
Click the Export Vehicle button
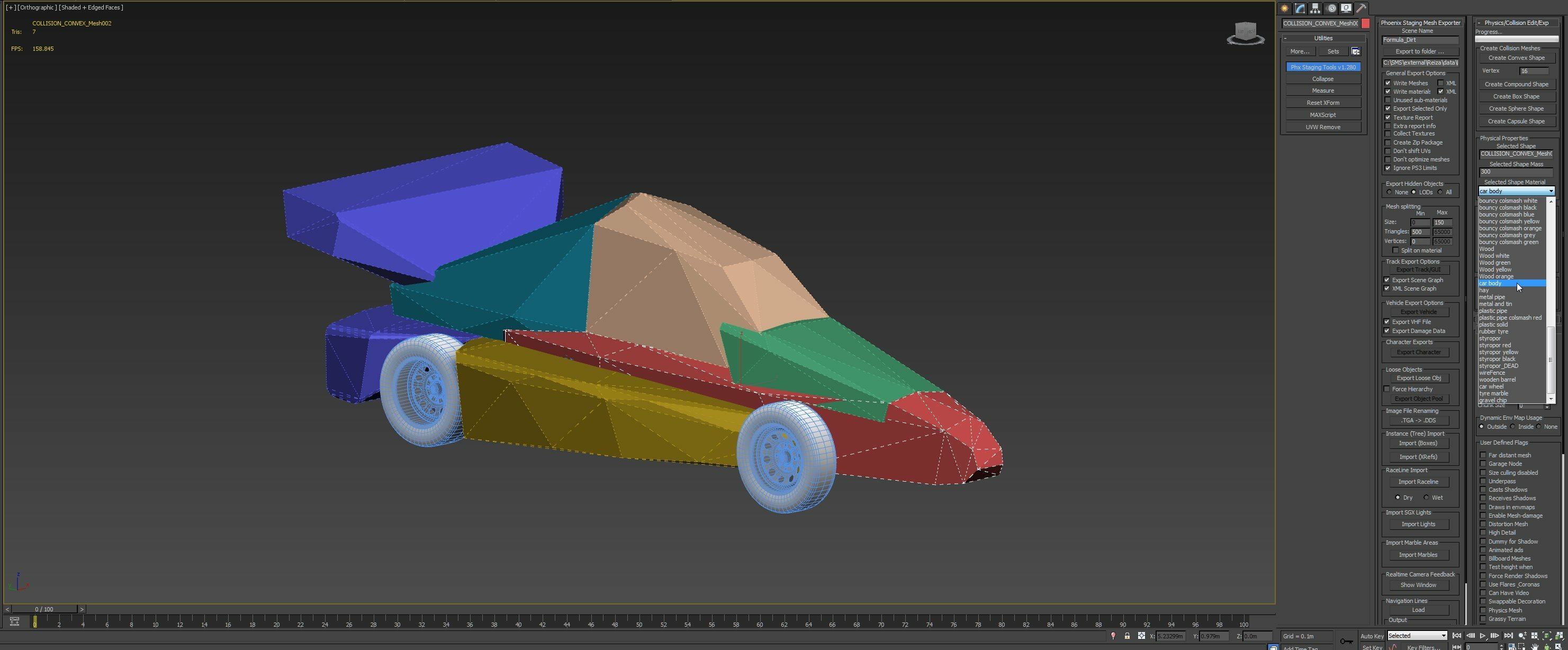point(1418,312)
